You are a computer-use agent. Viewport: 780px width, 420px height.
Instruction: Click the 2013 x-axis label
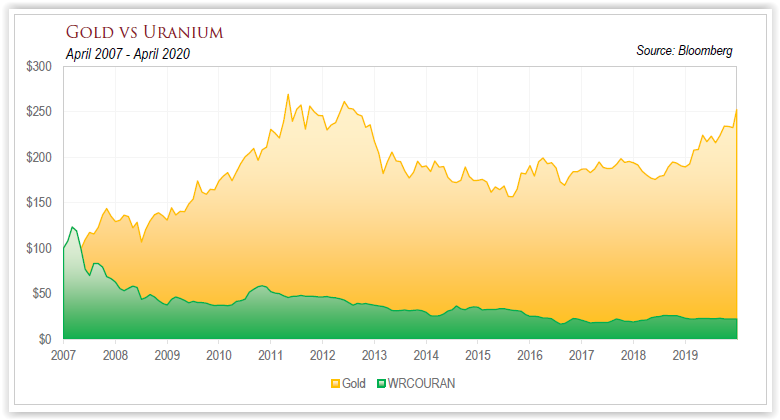(x=374, y=354)
